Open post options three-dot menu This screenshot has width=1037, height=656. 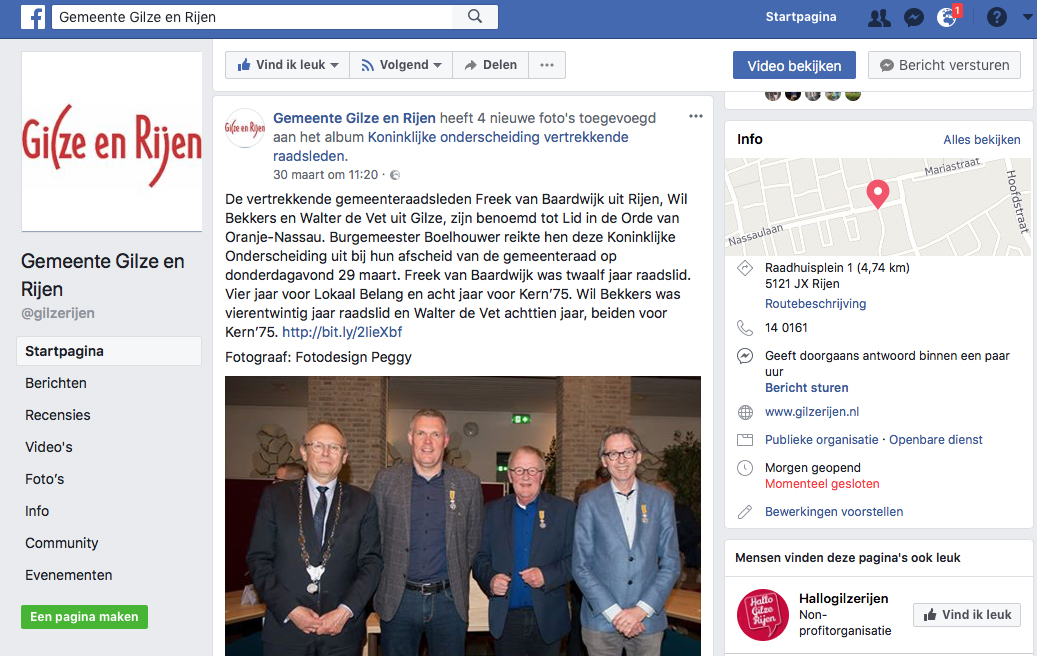click(x=696, y=116)
